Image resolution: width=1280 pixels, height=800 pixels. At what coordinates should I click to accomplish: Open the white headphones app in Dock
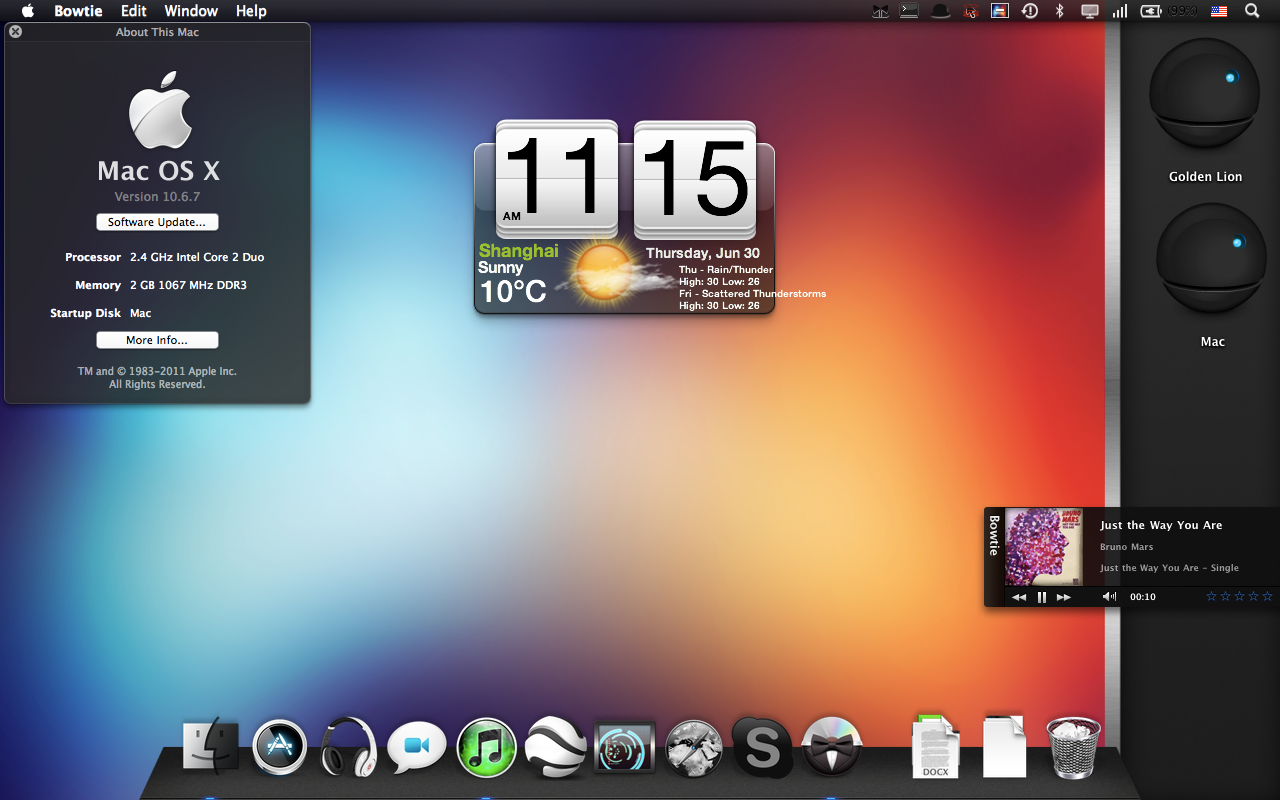349,746
